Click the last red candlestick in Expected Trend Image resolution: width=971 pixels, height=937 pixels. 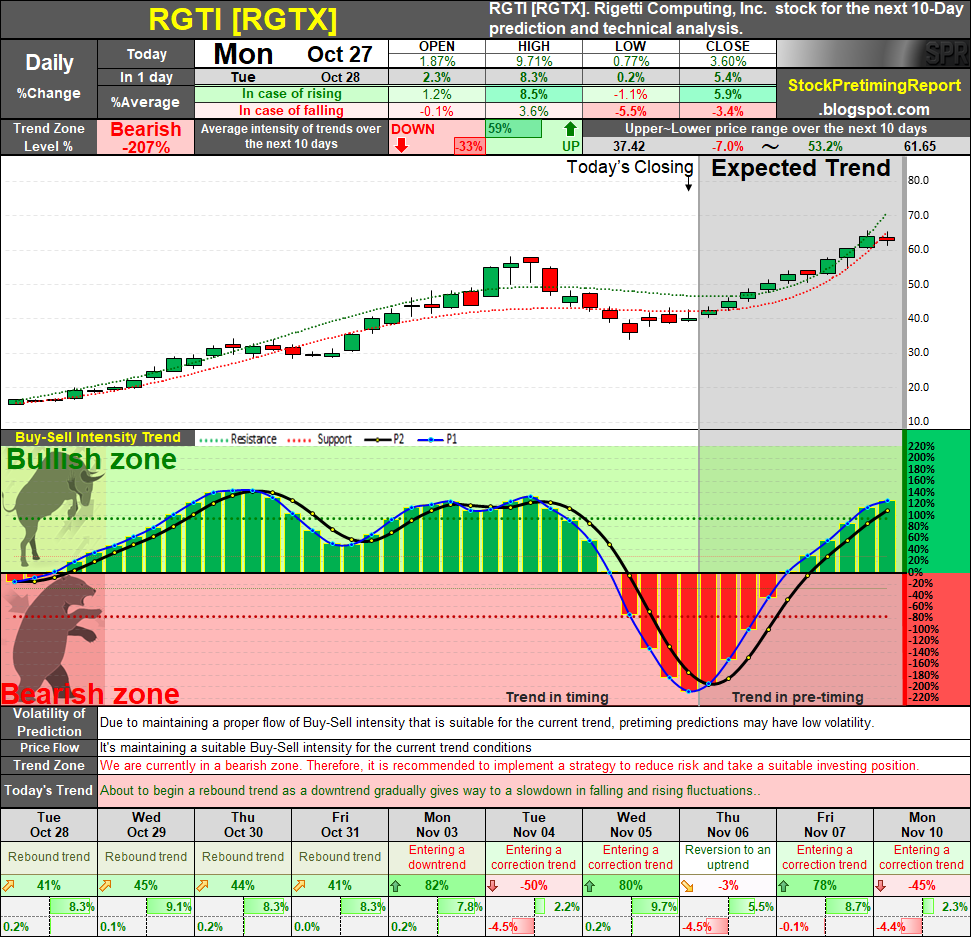[x=887, y=238]
